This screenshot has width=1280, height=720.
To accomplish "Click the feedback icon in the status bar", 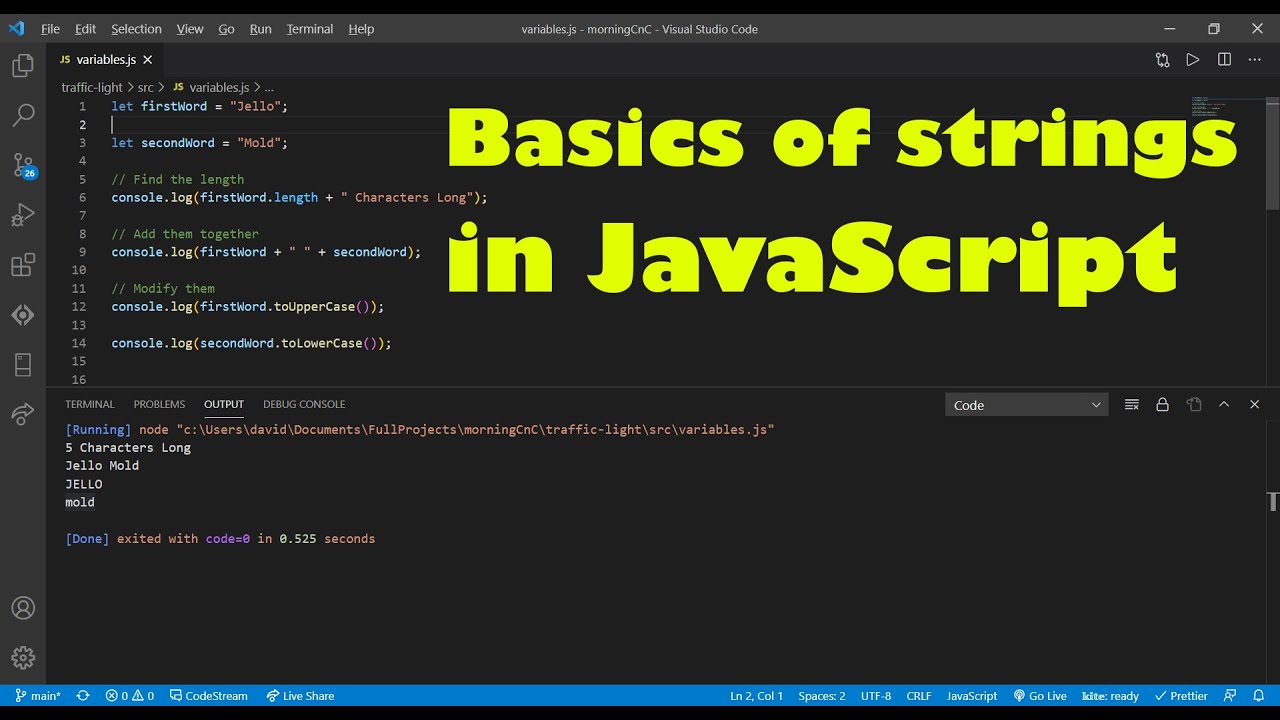I will 1230,696.
